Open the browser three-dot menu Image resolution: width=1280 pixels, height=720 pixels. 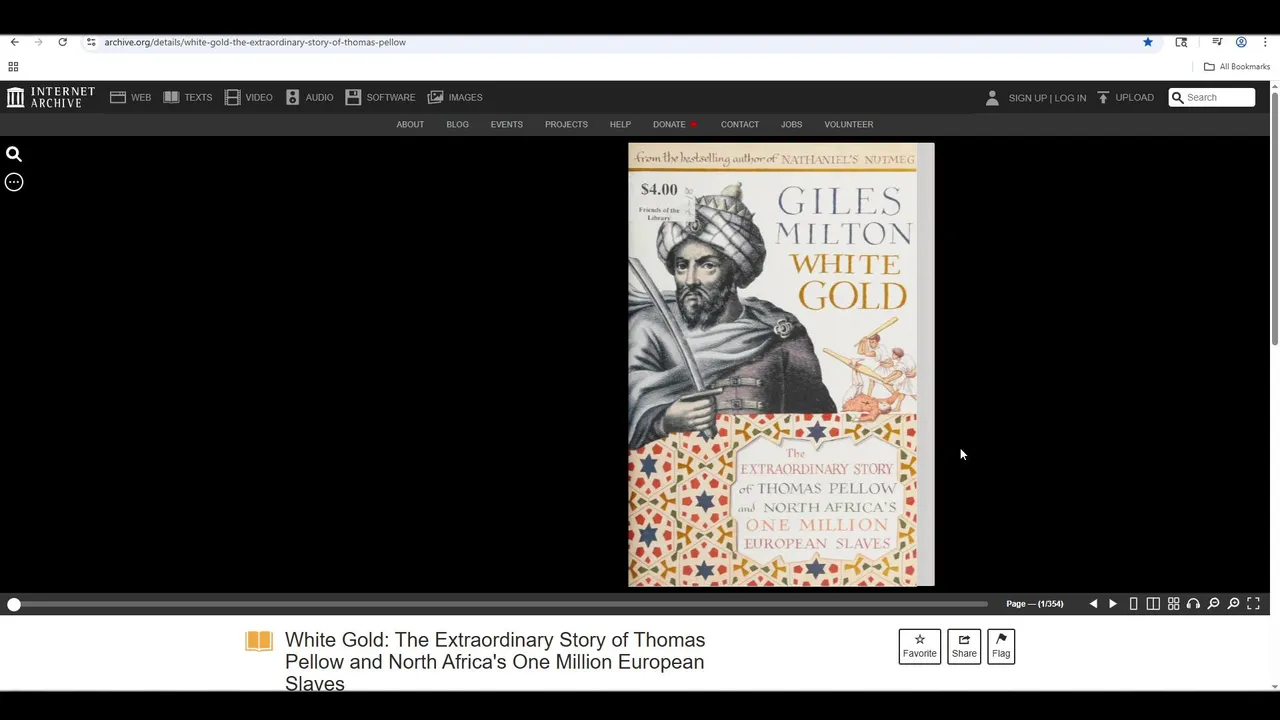pyautogui.click(x=1265, y=42)
